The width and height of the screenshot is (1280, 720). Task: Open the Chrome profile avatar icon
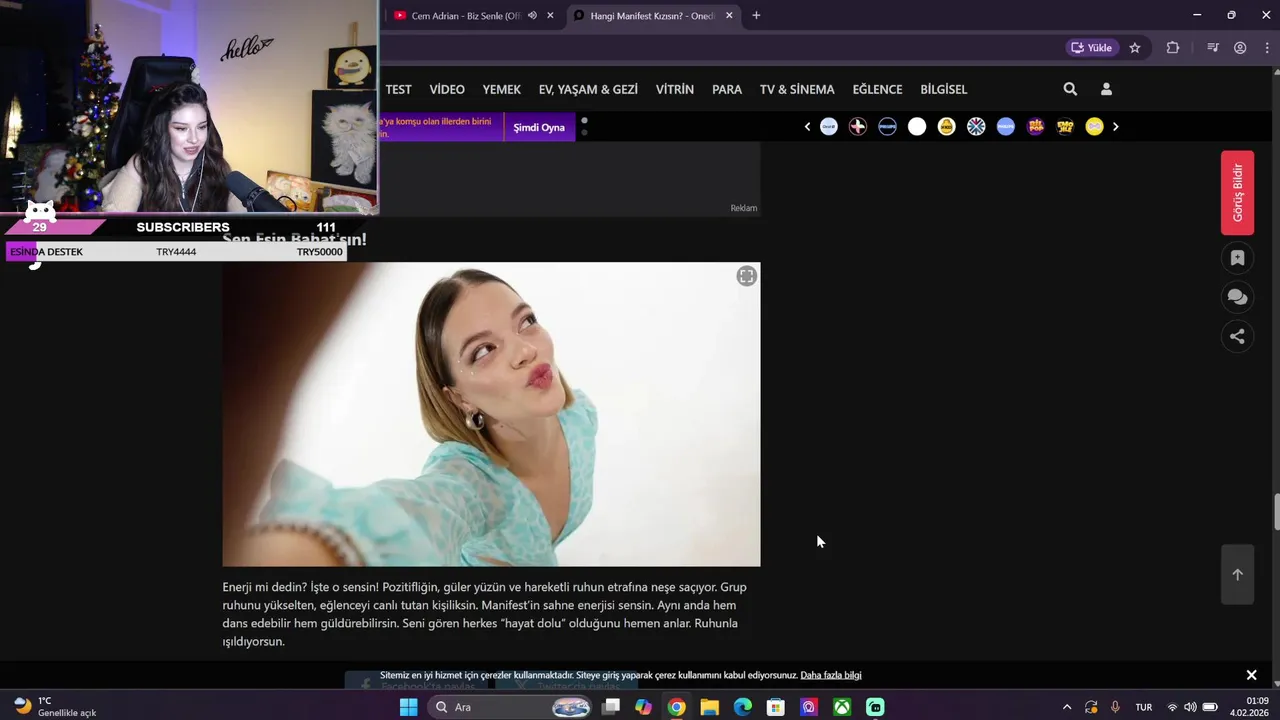[1240, 47]
